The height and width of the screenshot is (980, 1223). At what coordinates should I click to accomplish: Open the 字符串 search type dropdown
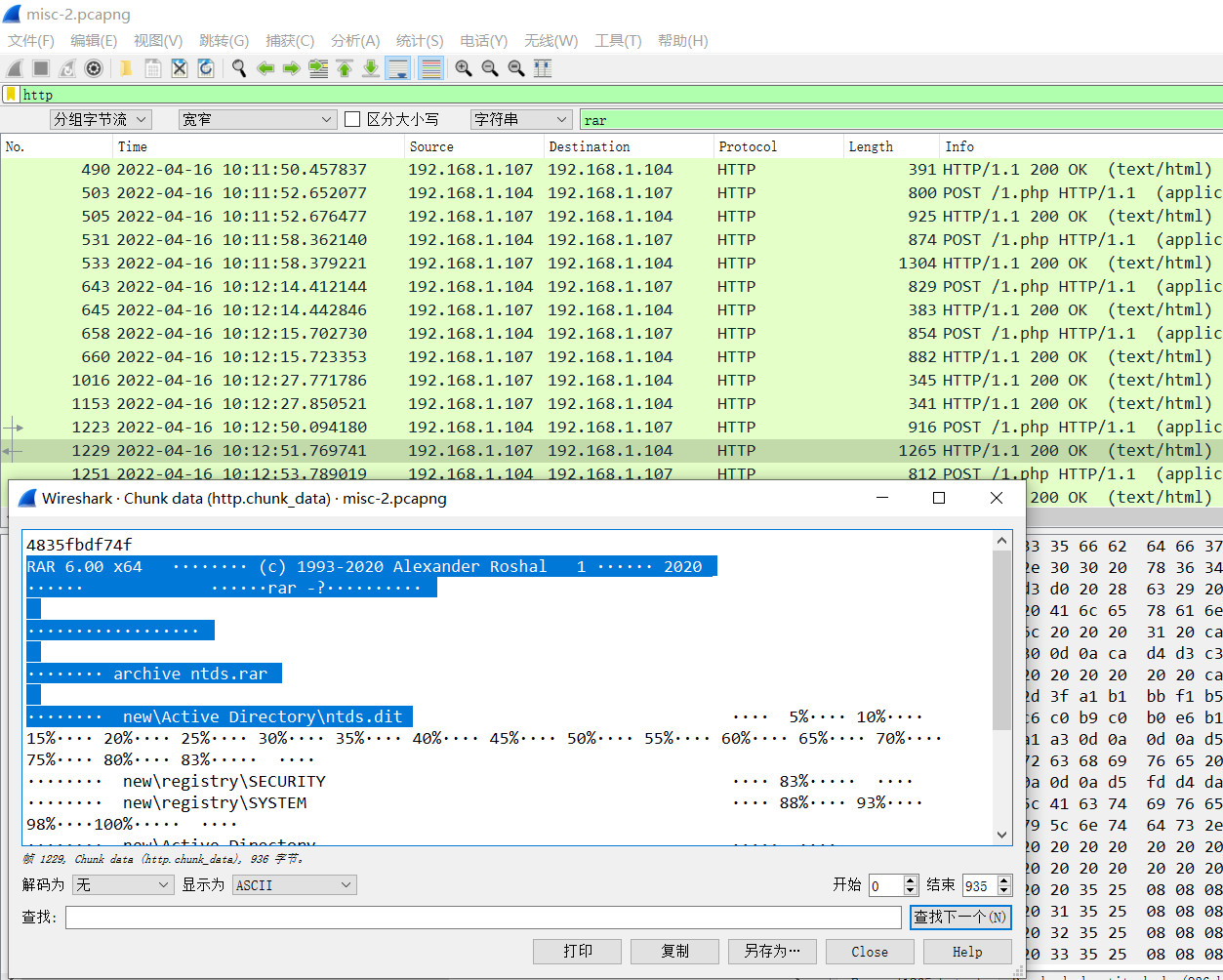521,119
